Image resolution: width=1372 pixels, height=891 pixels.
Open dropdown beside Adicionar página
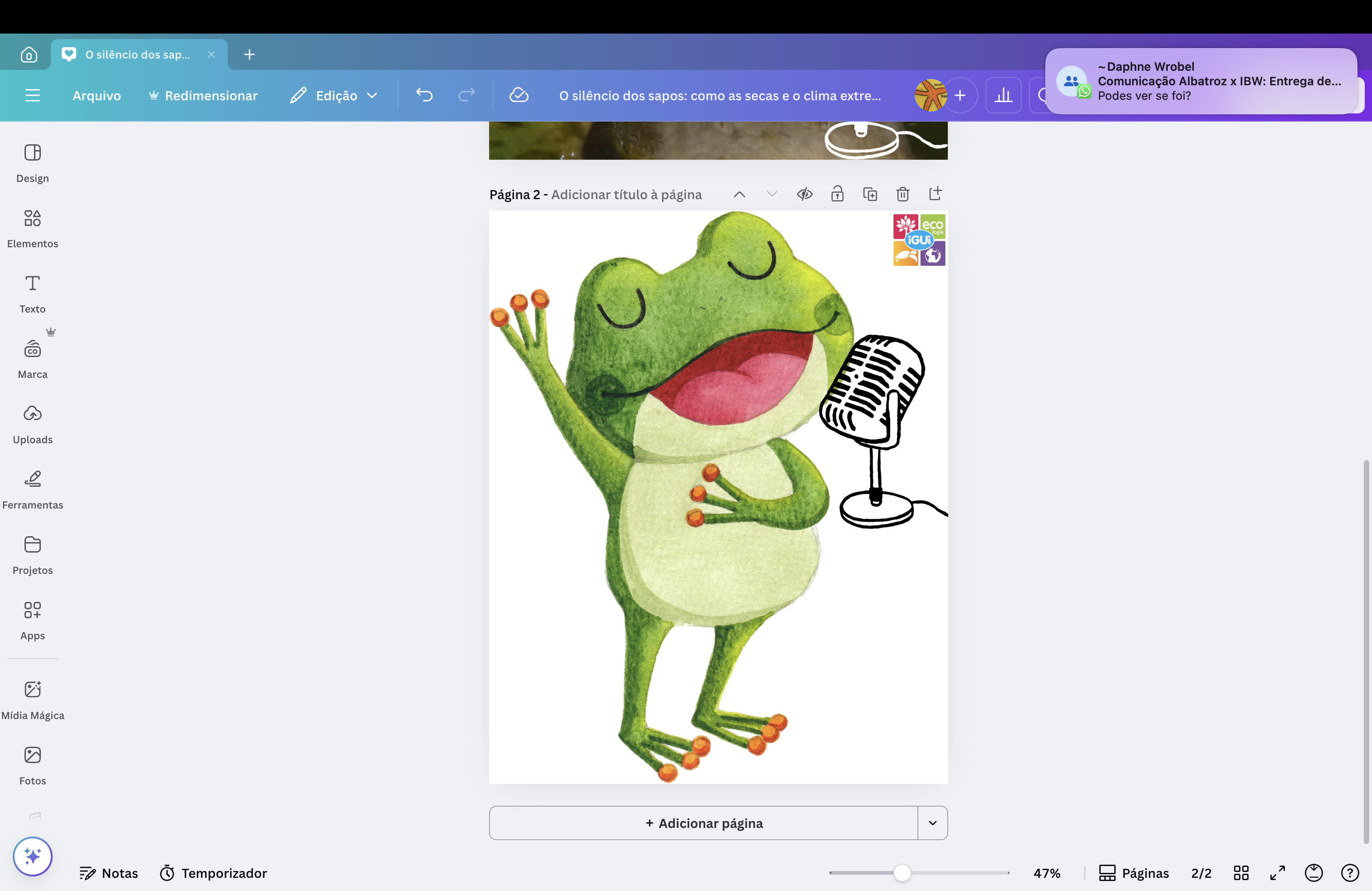click(x=932, y=822)
